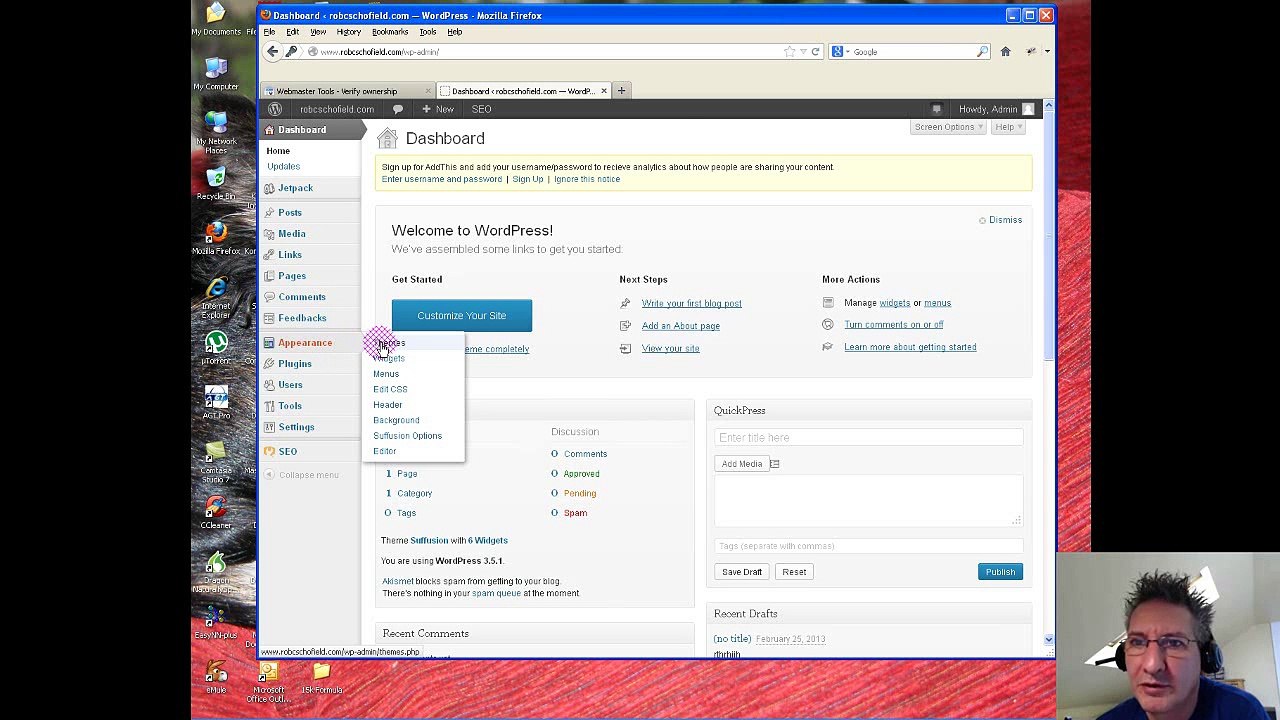Image resolution: width=1280 pixels, height=720 pixels.
Task: Collapse the WordPress admin menu
Action: pyautogui.click(x=301, y=475)
